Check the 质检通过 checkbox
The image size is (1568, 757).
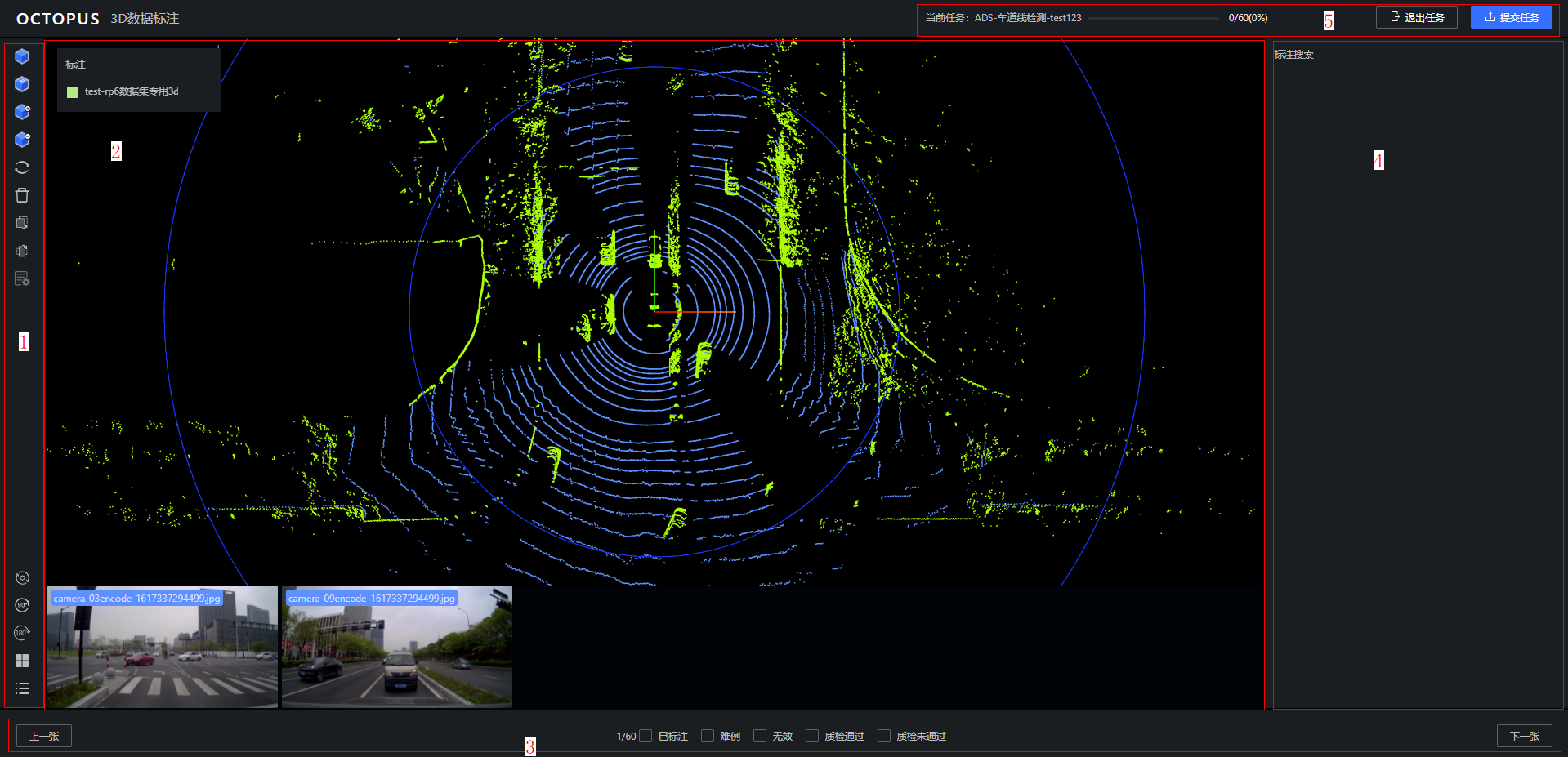(x=812, y=736)
